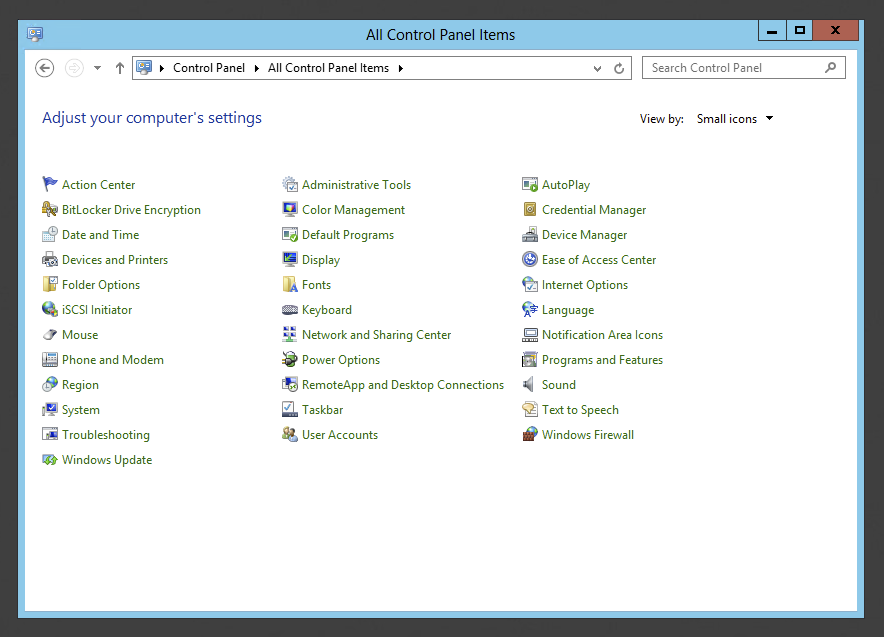Screen dimensions: 884x637
Task: Click the Power Options icon
Action: 290,359
